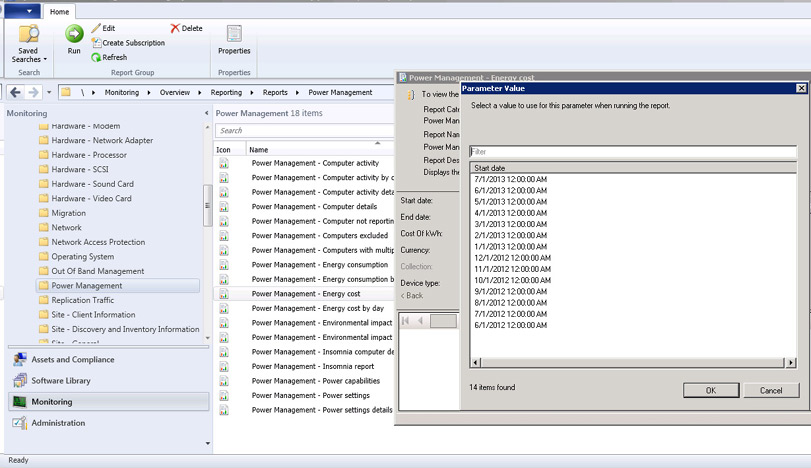Click right arrow of date list scrollbar
The height and width of the screenshot is (468, 811).
pos(791,363)
